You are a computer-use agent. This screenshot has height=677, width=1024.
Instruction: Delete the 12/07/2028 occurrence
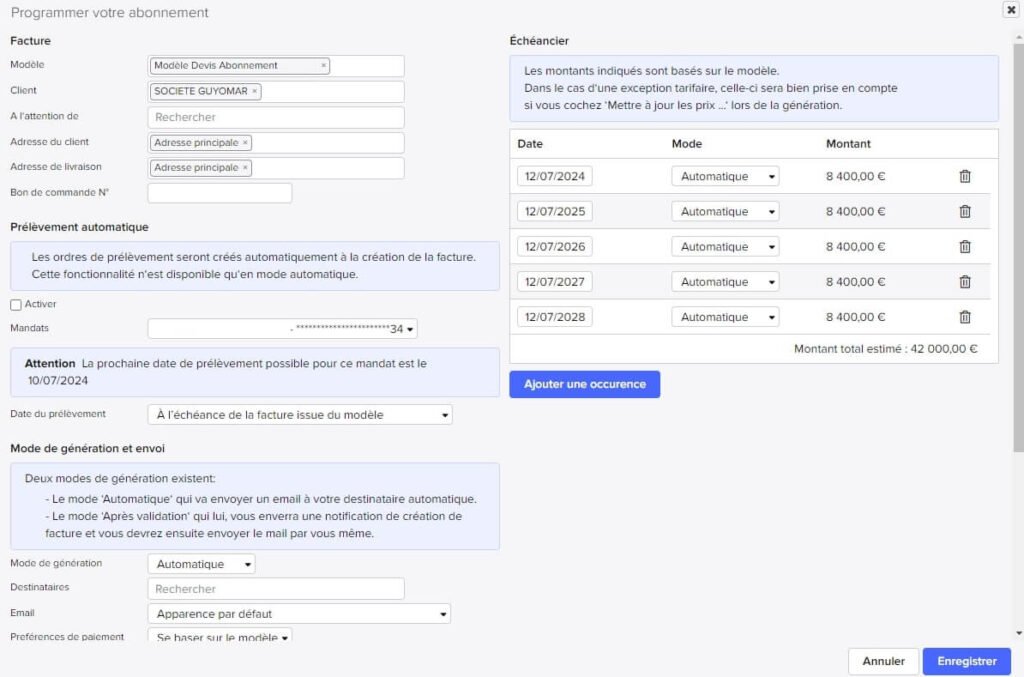tap(964, 317)
